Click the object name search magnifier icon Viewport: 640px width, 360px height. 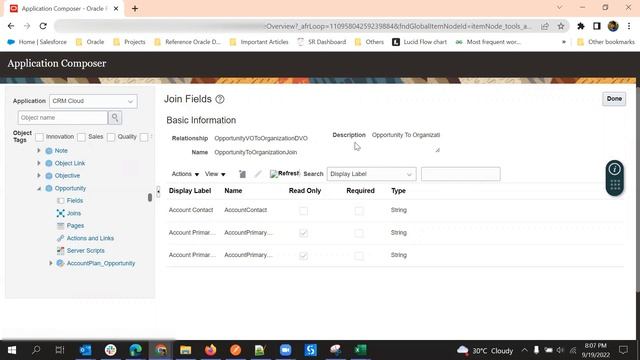[115, 118]
